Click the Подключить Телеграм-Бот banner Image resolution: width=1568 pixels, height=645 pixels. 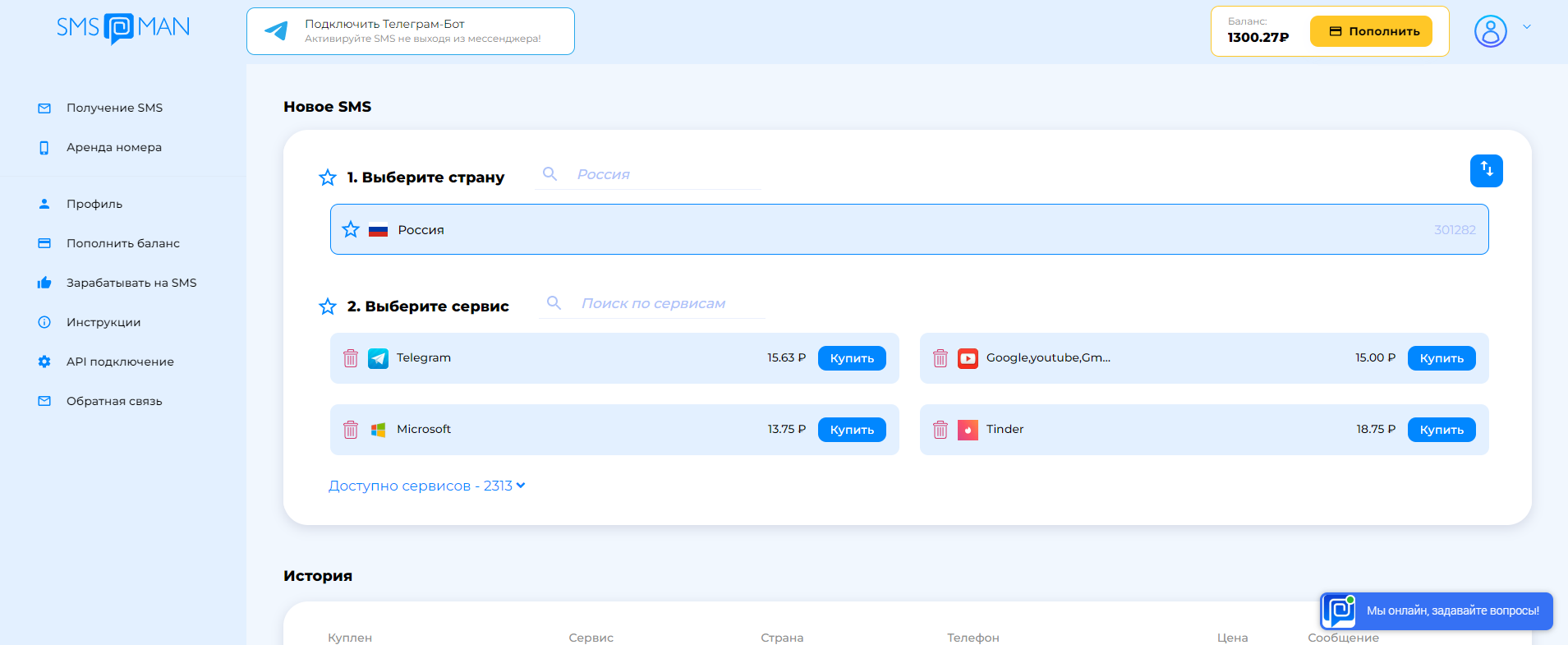(x=411, y=31)
